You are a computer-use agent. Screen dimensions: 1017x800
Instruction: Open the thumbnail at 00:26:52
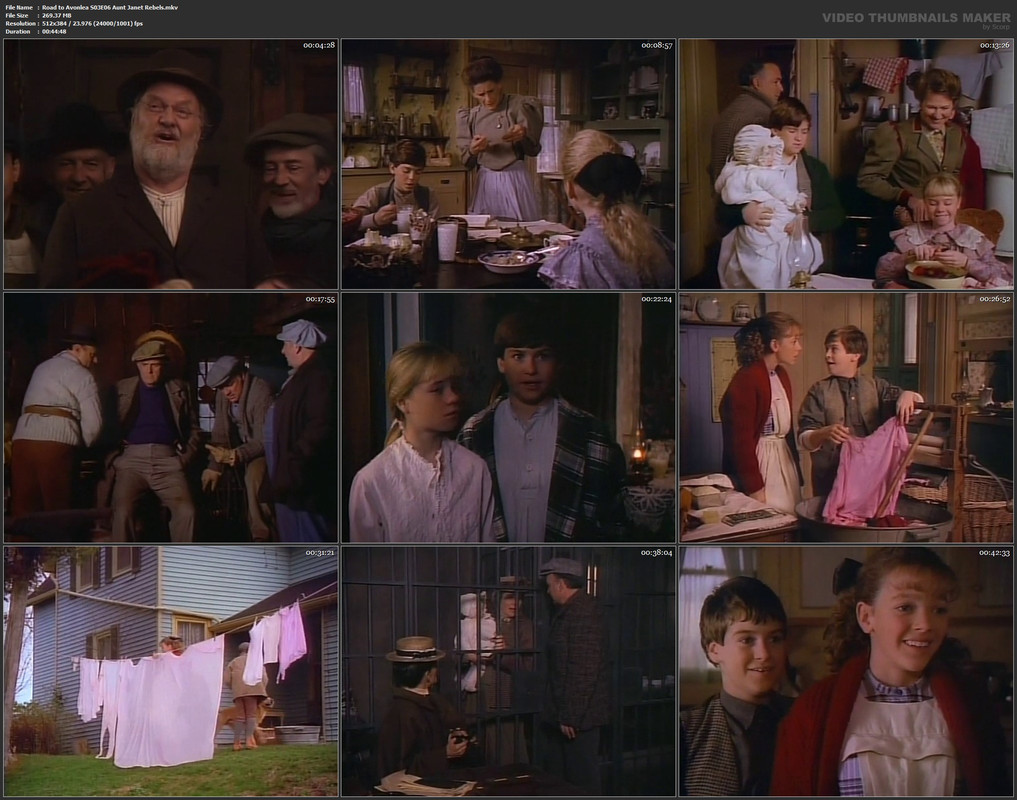click(x=846, y=418)
